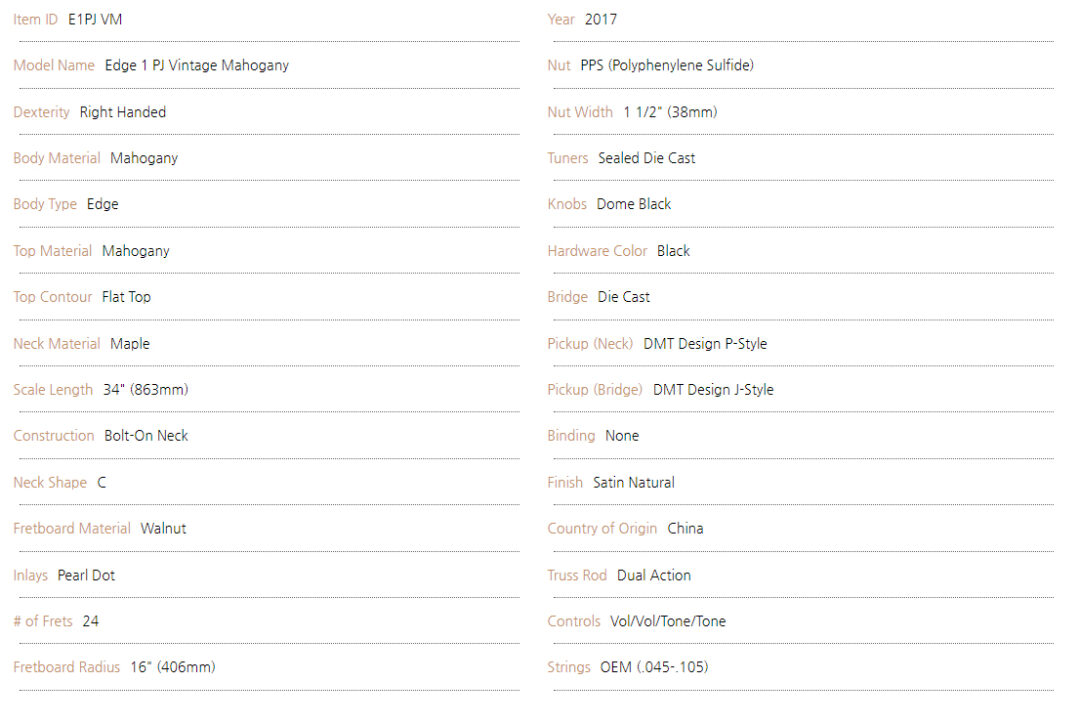1080x725 pixels.
Task: Select the 'Dual Action' truss rod value
Action: [x=654, y=576]
